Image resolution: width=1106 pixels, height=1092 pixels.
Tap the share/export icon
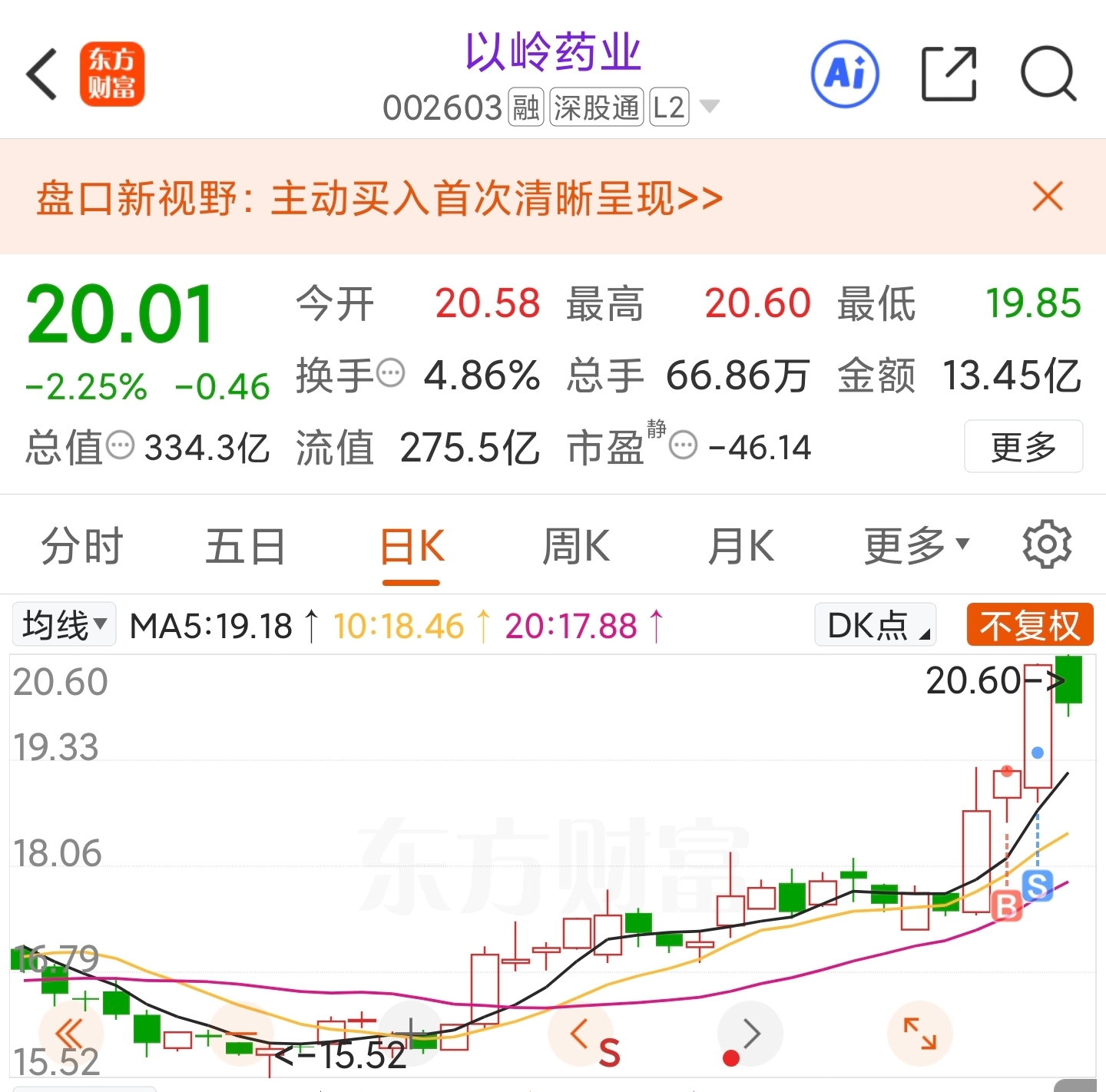tap(949, 74)
